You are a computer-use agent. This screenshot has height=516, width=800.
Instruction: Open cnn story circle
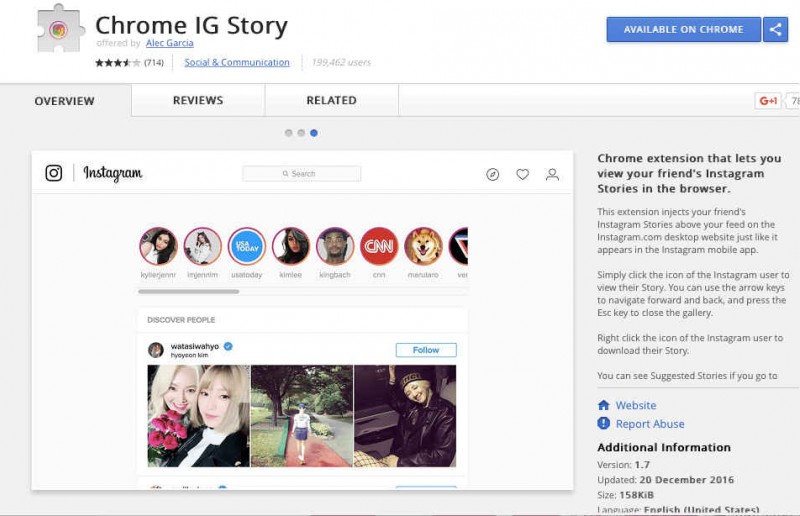[379, 247]
